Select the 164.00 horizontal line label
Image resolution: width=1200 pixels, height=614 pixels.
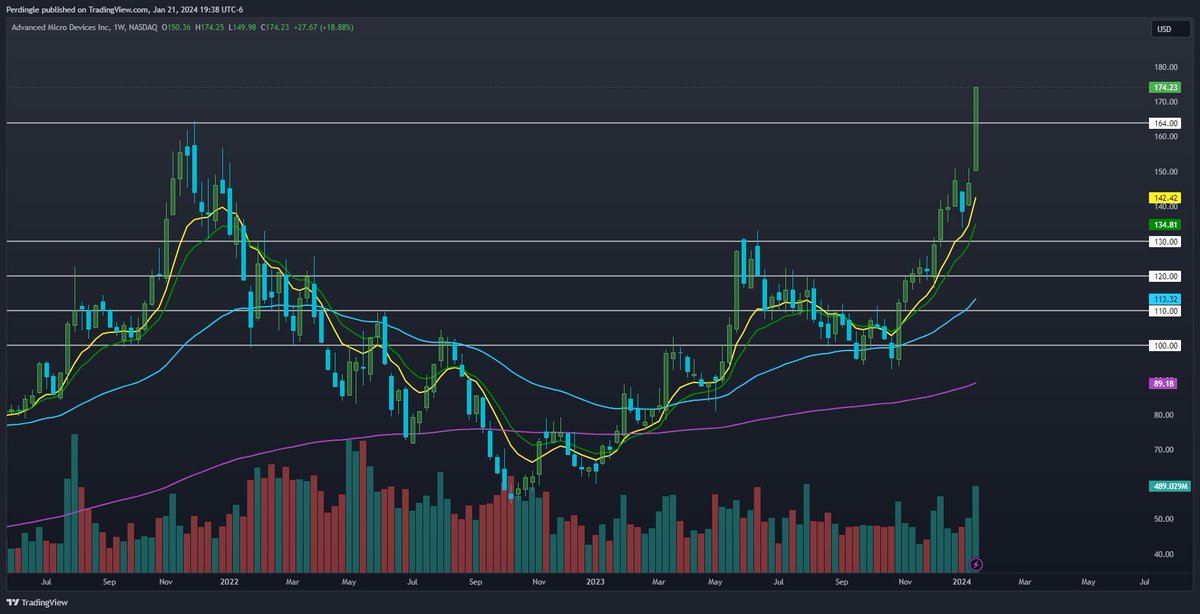pos(1166,123)
